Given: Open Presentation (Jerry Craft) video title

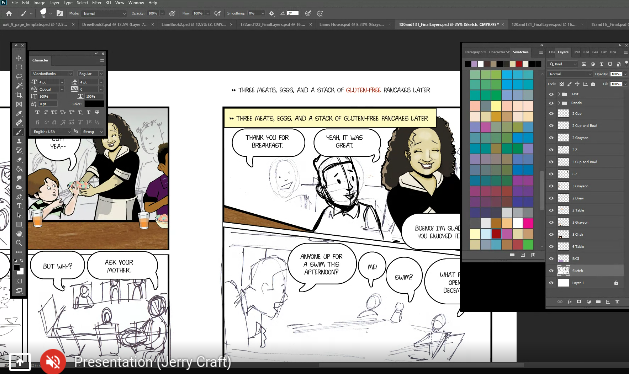Looking at the screenshot, I should point(152,362).
